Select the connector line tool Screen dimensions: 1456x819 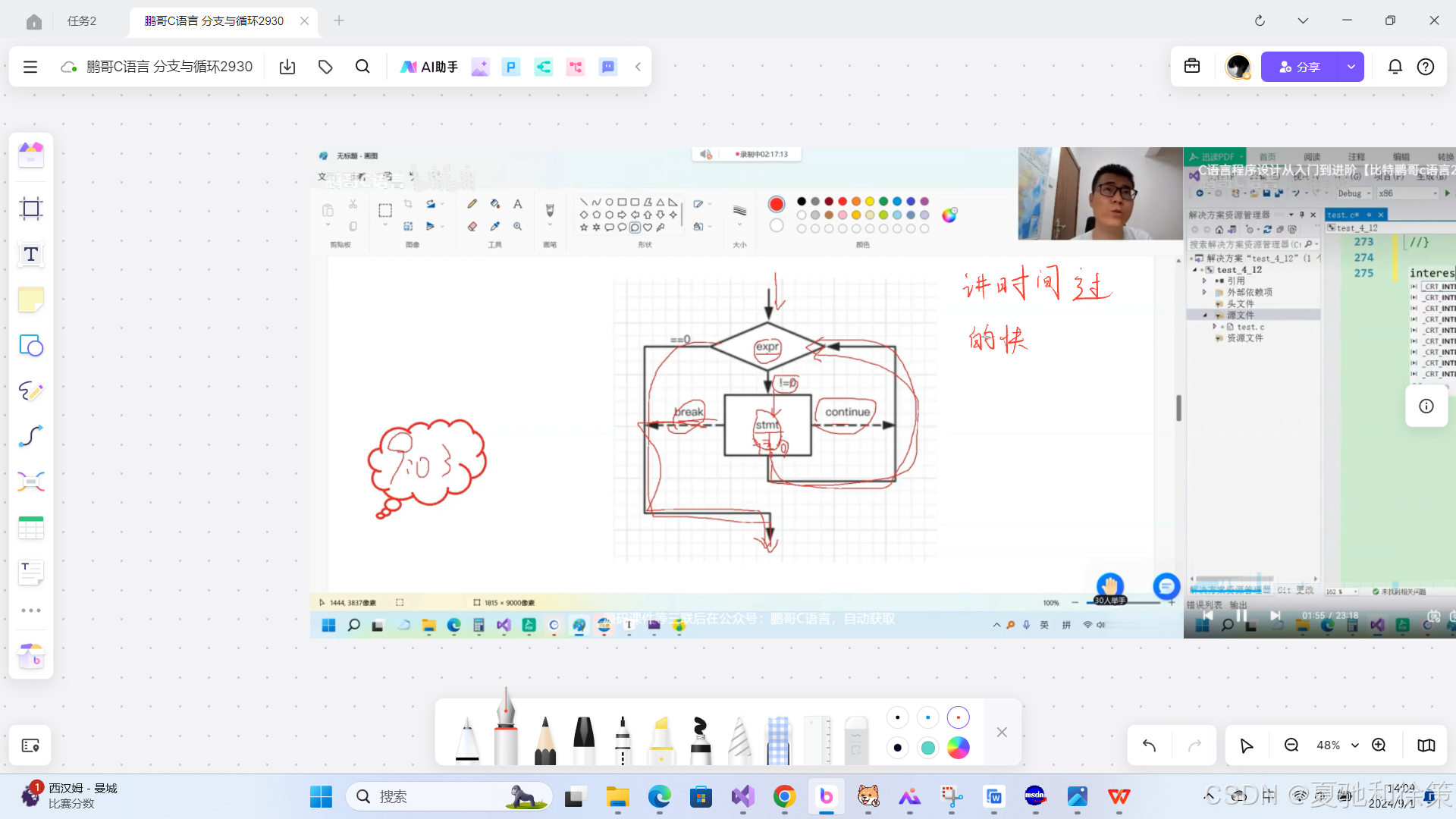[31, 437]
